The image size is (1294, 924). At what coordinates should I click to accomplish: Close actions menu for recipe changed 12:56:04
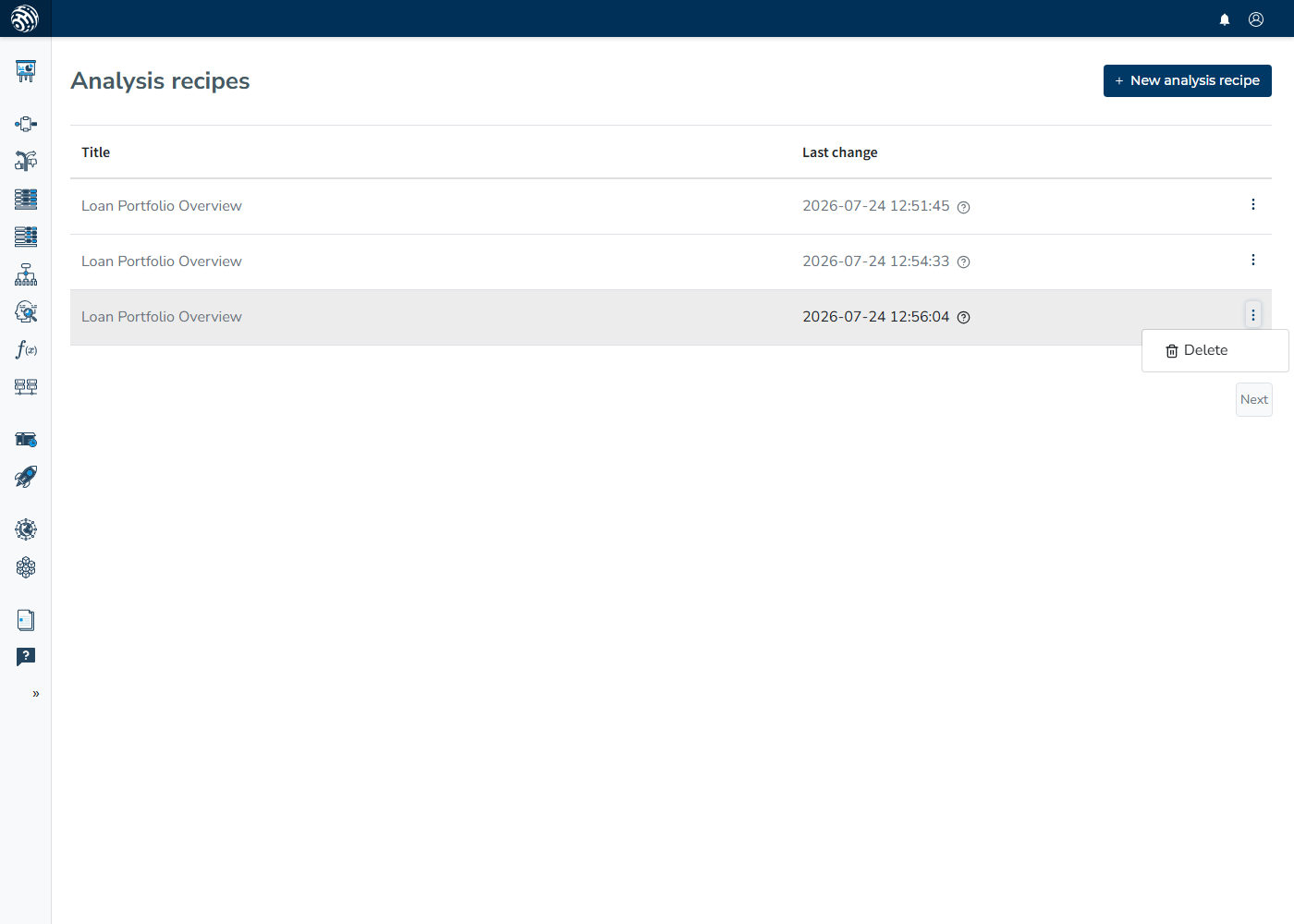(x=1253, y=315)
